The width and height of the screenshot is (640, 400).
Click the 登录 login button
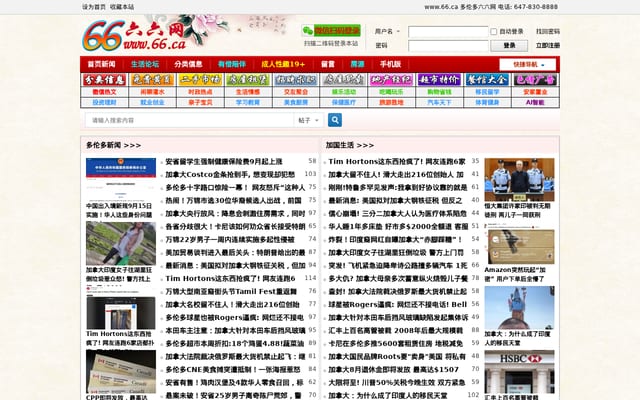click(x=509, y=45)
